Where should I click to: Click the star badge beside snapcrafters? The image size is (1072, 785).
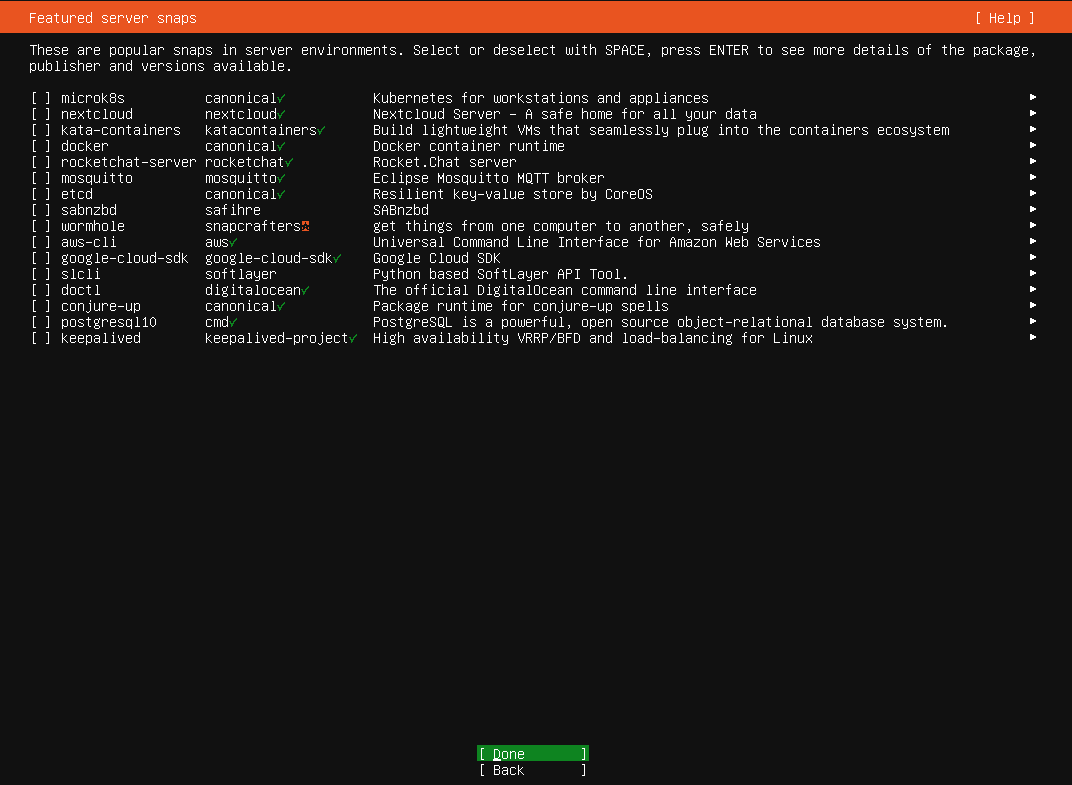(306, 226)
